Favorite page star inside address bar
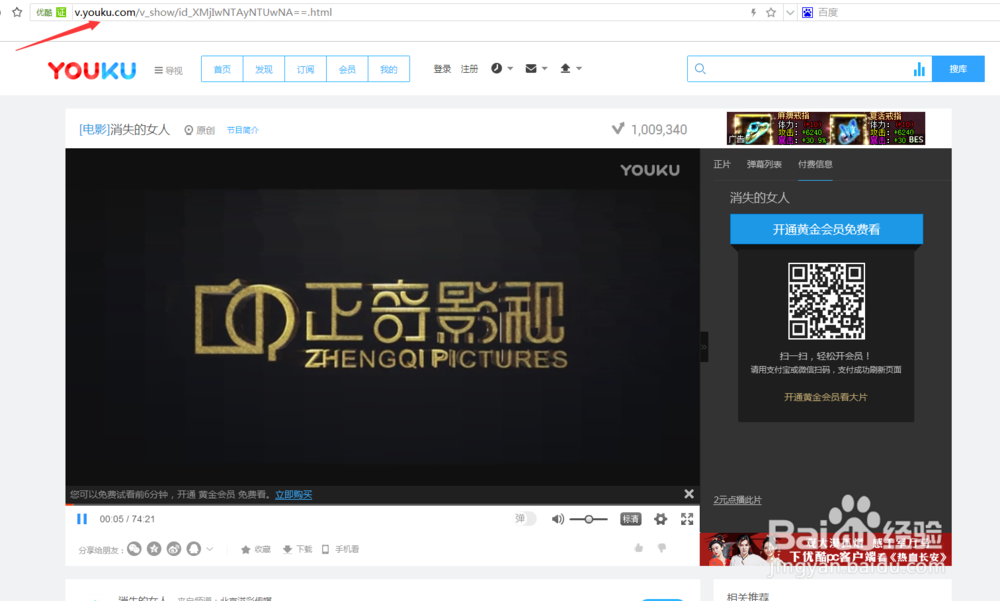This screenshot has height=601, width=1000. [771, 12]
